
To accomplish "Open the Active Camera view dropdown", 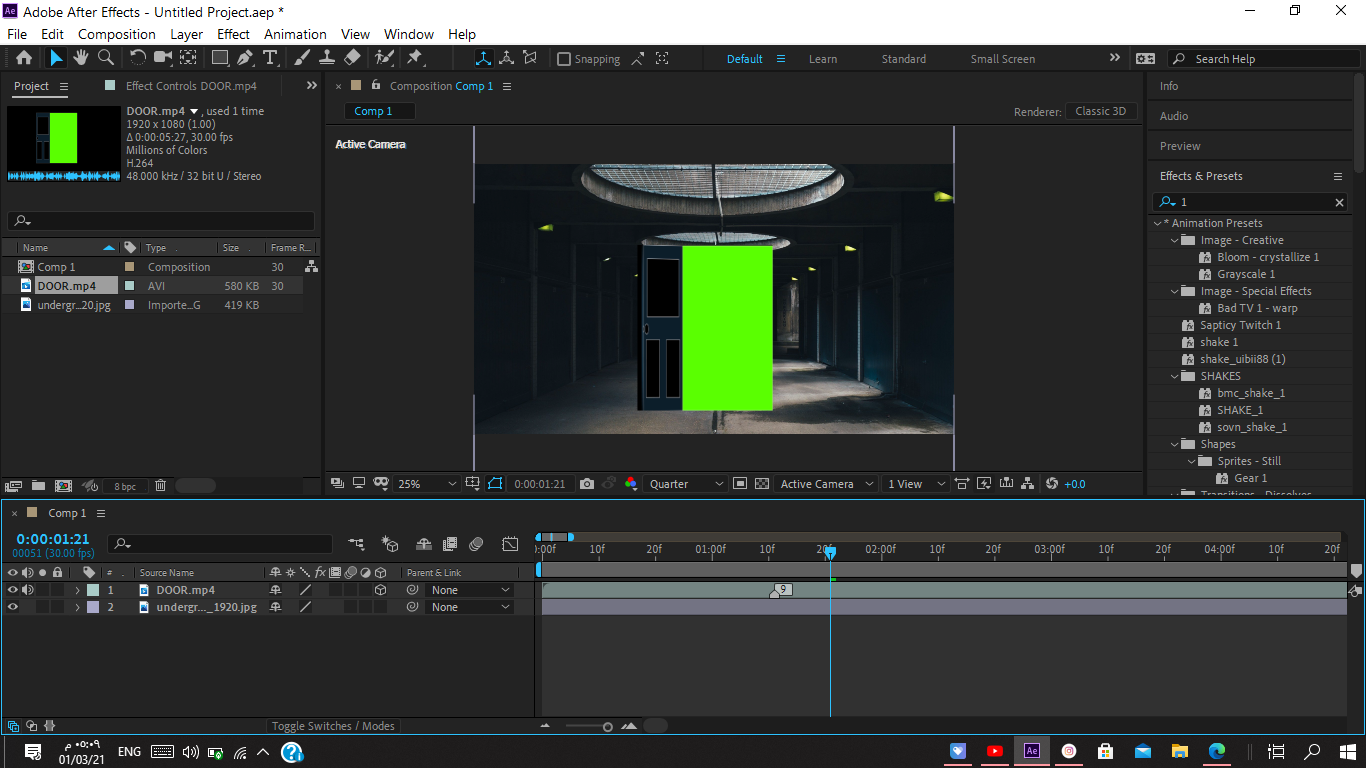I will 826,484.
